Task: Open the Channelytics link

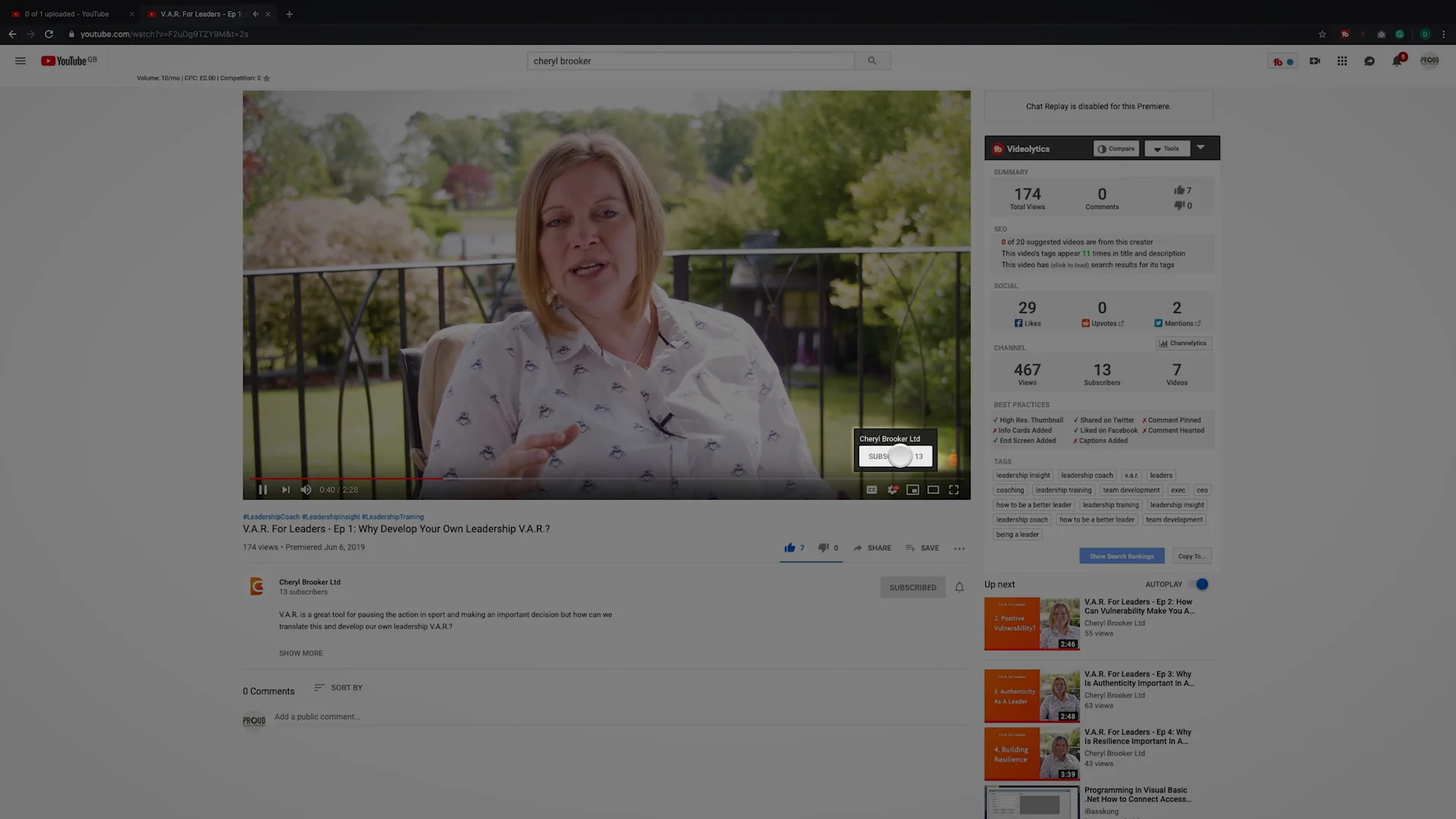Action: pos(1183,343)
